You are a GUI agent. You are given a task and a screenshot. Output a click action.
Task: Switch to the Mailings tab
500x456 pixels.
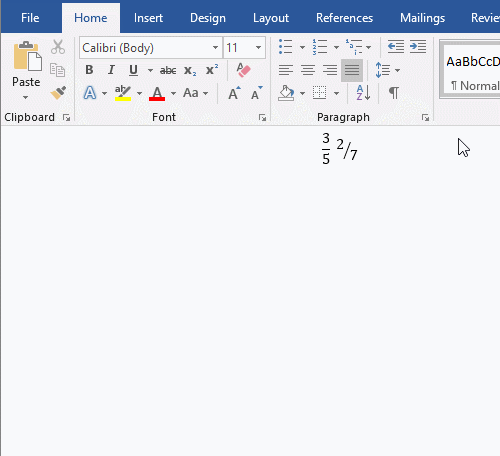[x=422, y=18]
